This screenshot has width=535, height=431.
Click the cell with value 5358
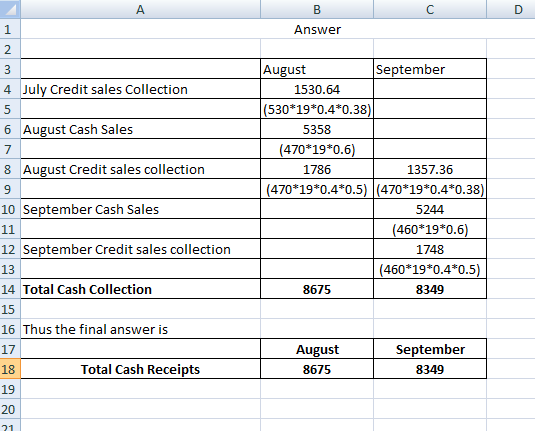pyautogui.click(x=317, y=129)
